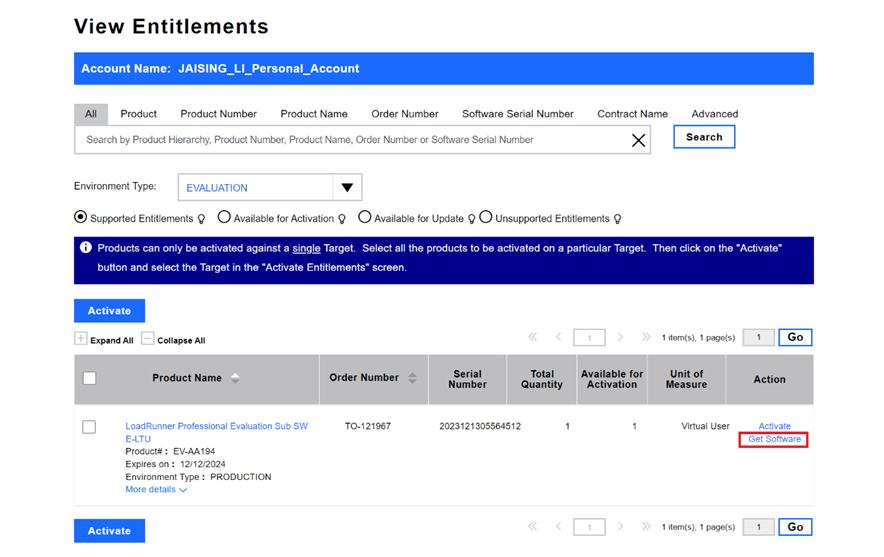Sort by Order Number column arrows
884x557 pixels.
[x=413, y=378]
